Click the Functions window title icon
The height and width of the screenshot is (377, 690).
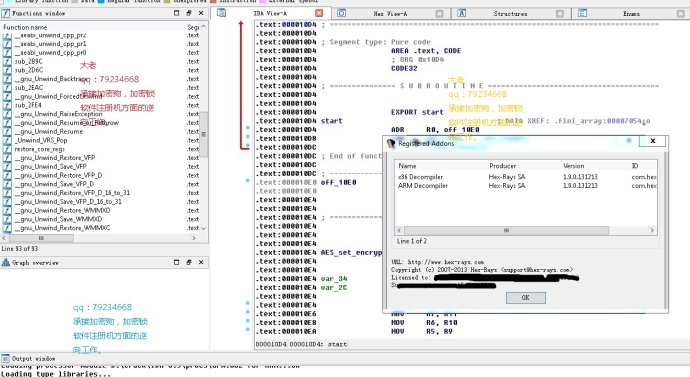click(x=6, y=14)
